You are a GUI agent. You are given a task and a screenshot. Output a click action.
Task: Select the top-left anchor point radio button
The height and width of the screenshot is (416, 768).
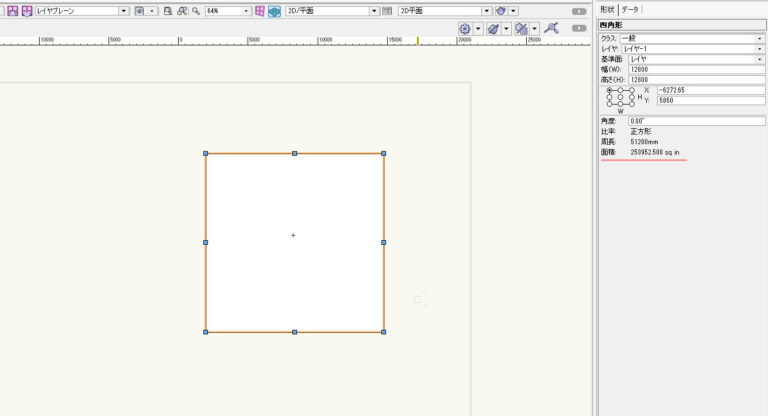610,90
